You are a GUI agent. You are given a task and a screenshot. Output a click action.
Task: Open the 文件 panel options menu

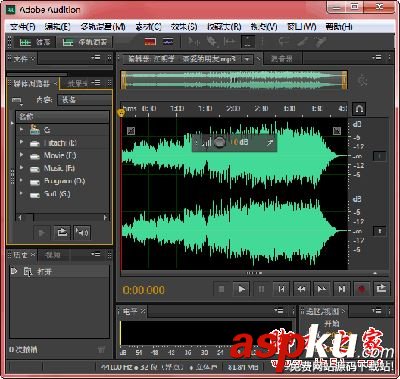click(x=96, y=58)
